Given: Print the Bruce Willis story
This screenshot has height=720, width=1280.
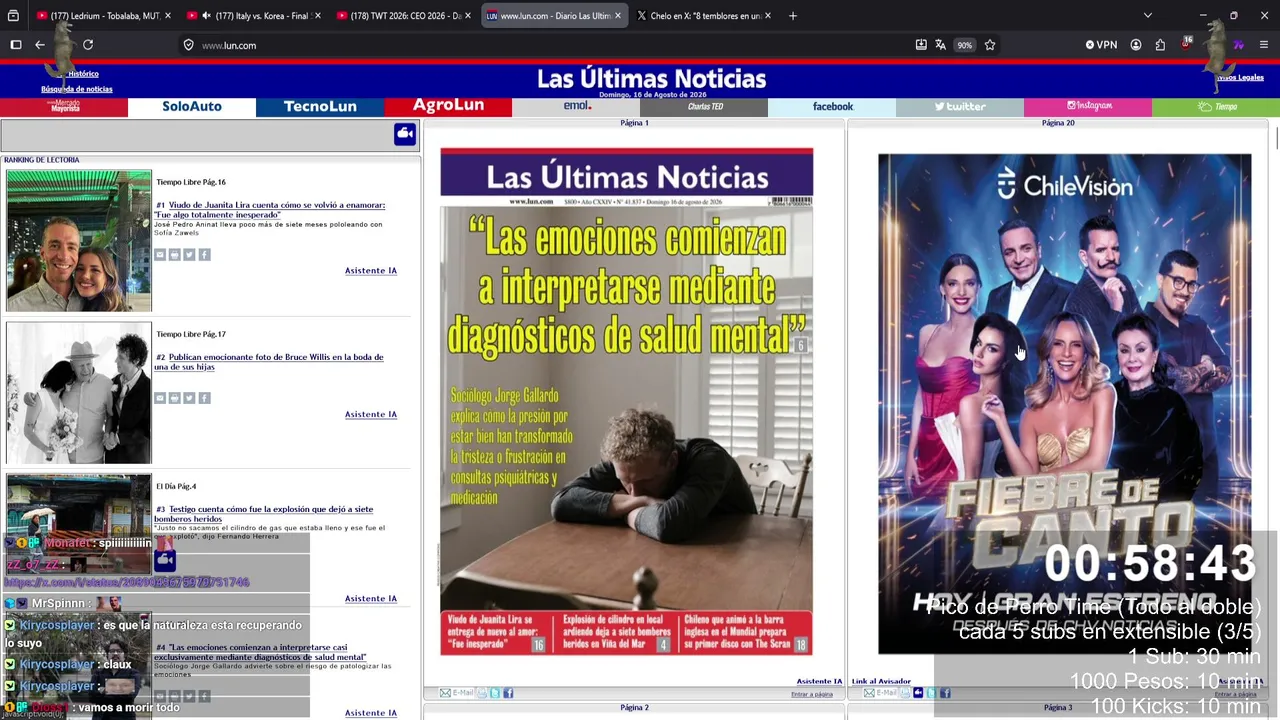Looking at the screenshot, I should (x=174, y=398).
